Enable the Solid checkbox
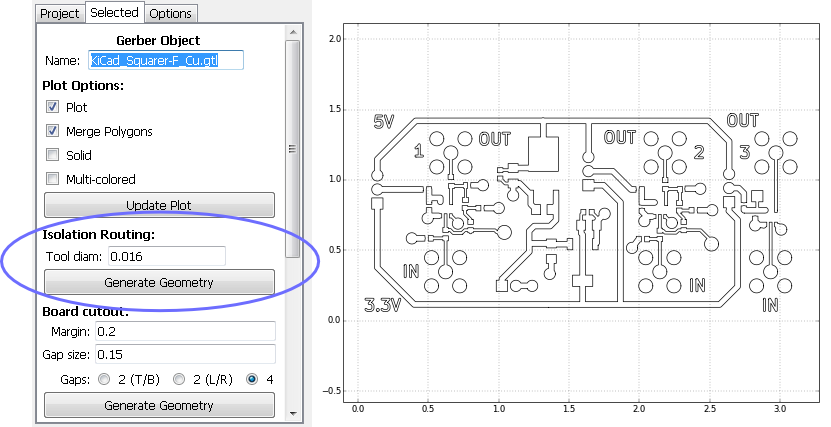The height and width of the screenshot is (427, 831). coord(53,155)
